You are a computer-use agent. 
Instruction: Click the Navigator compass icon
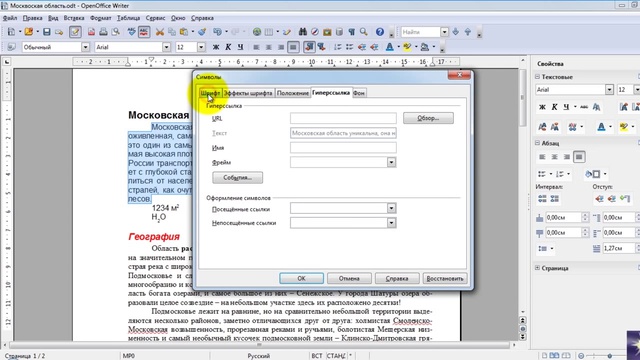[315, 32]
